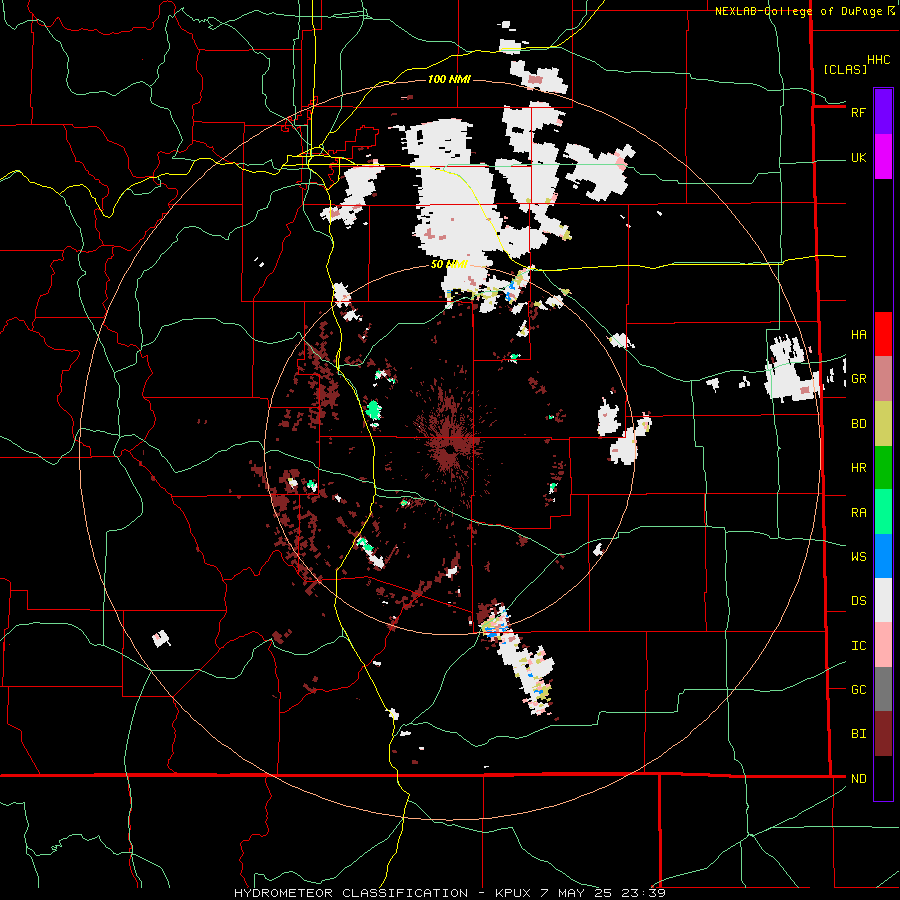Click the RF purple legend swatch

pos(883,112)
